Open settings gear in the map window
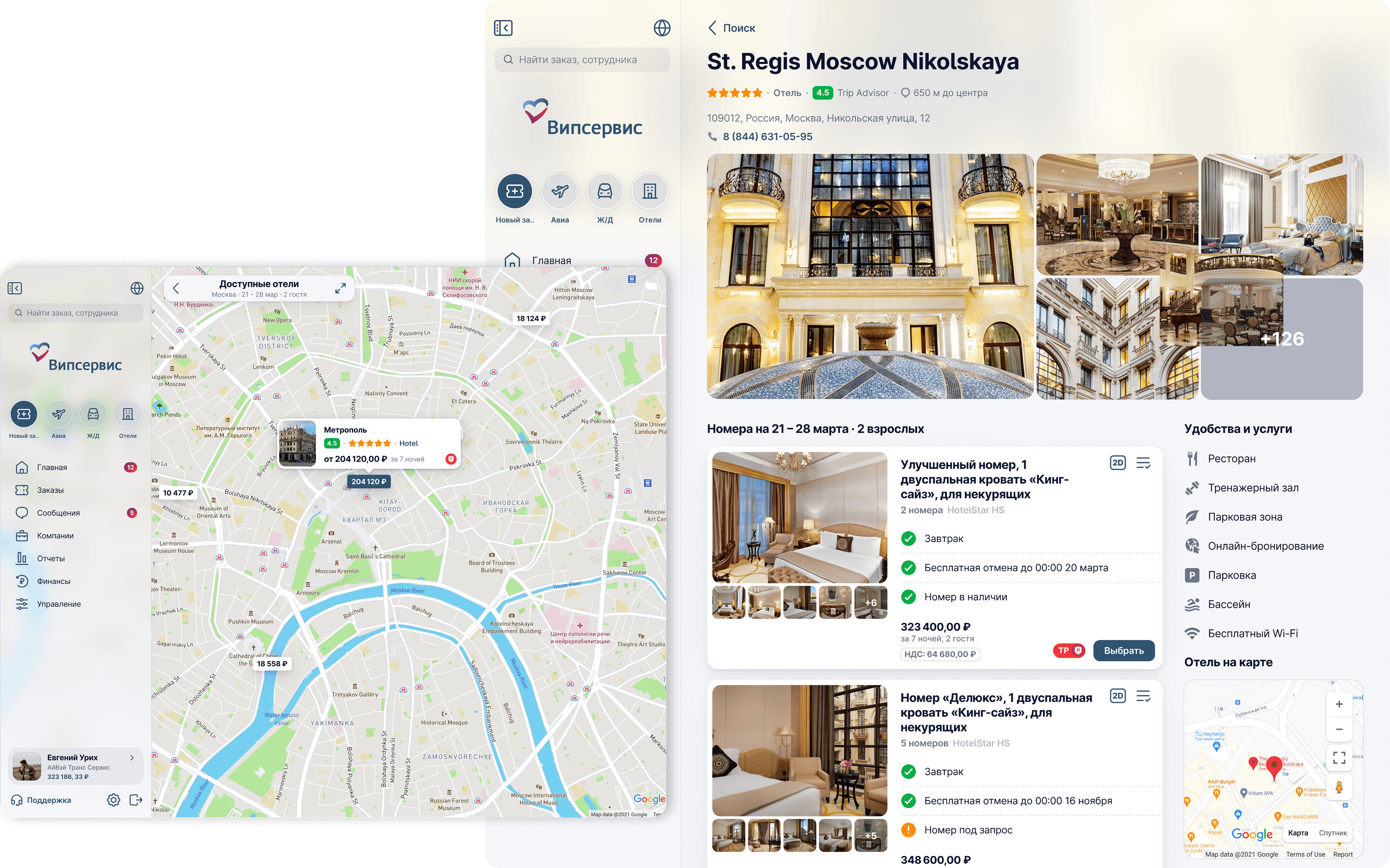This screenshot has width=1390, height=868. click(114, 800)
